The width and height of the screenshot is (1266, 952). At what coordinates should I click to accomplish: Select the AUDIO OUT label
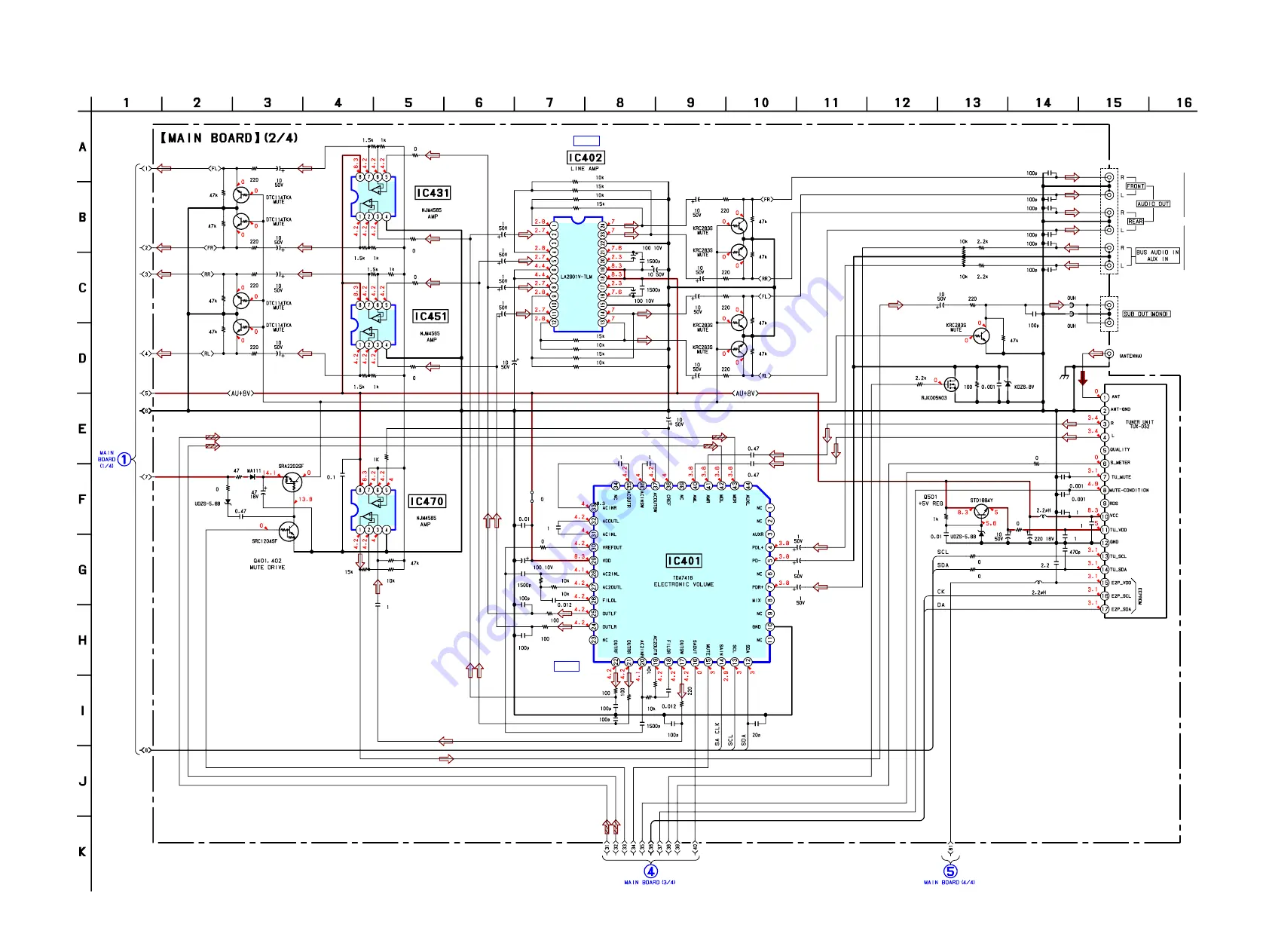tap(1153, 204)
